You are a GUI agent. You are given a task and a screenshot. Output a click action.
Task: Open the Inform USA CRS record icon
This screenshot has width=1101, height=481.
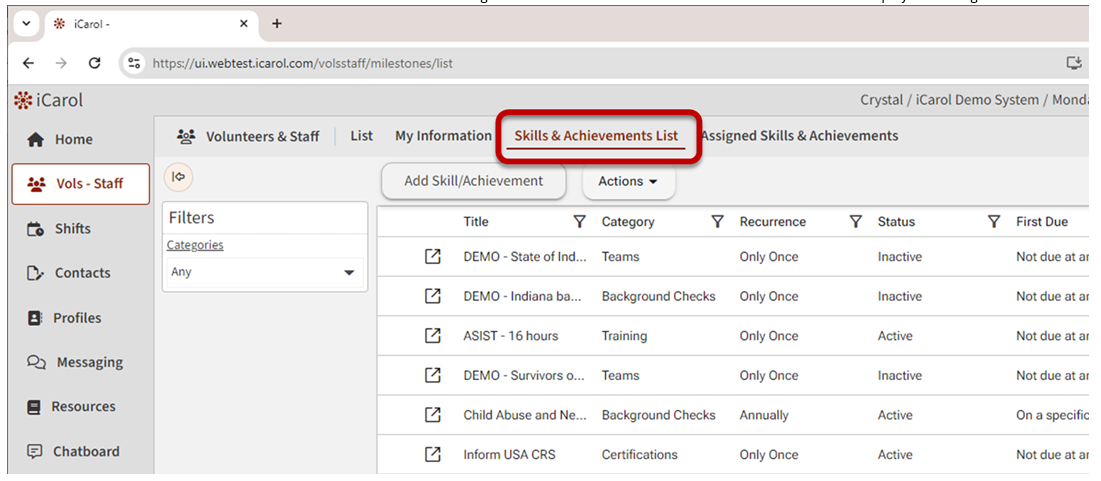click(432, 455)
